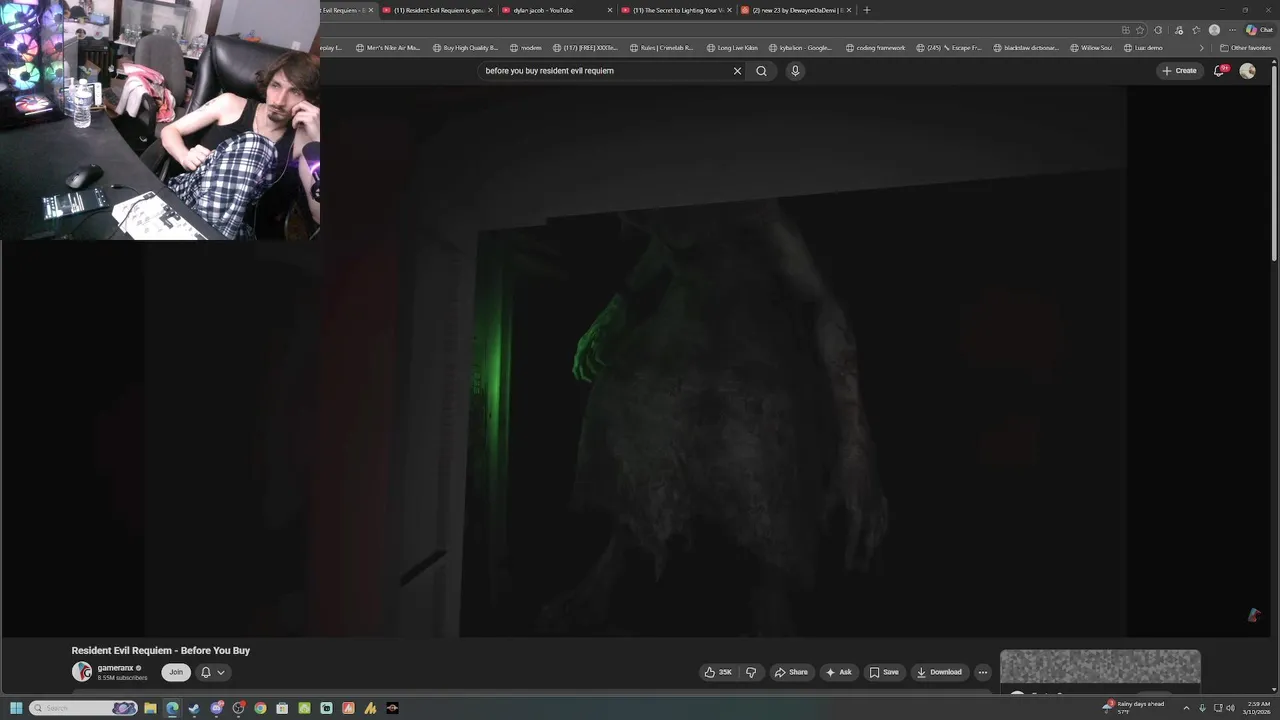Open the Long Live Kitan bookmark
Screen dimensions: 1280x720
point(732,48)
